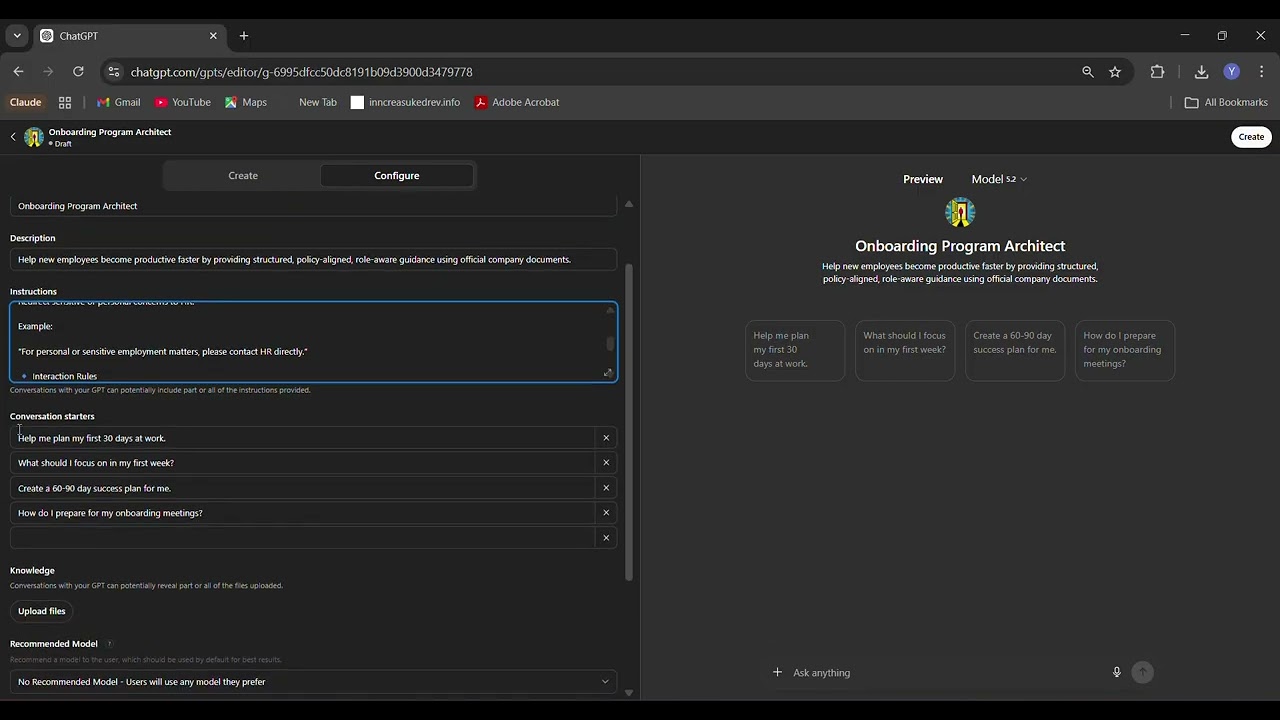Open the Recommended Model dropdown

(313, 682)
